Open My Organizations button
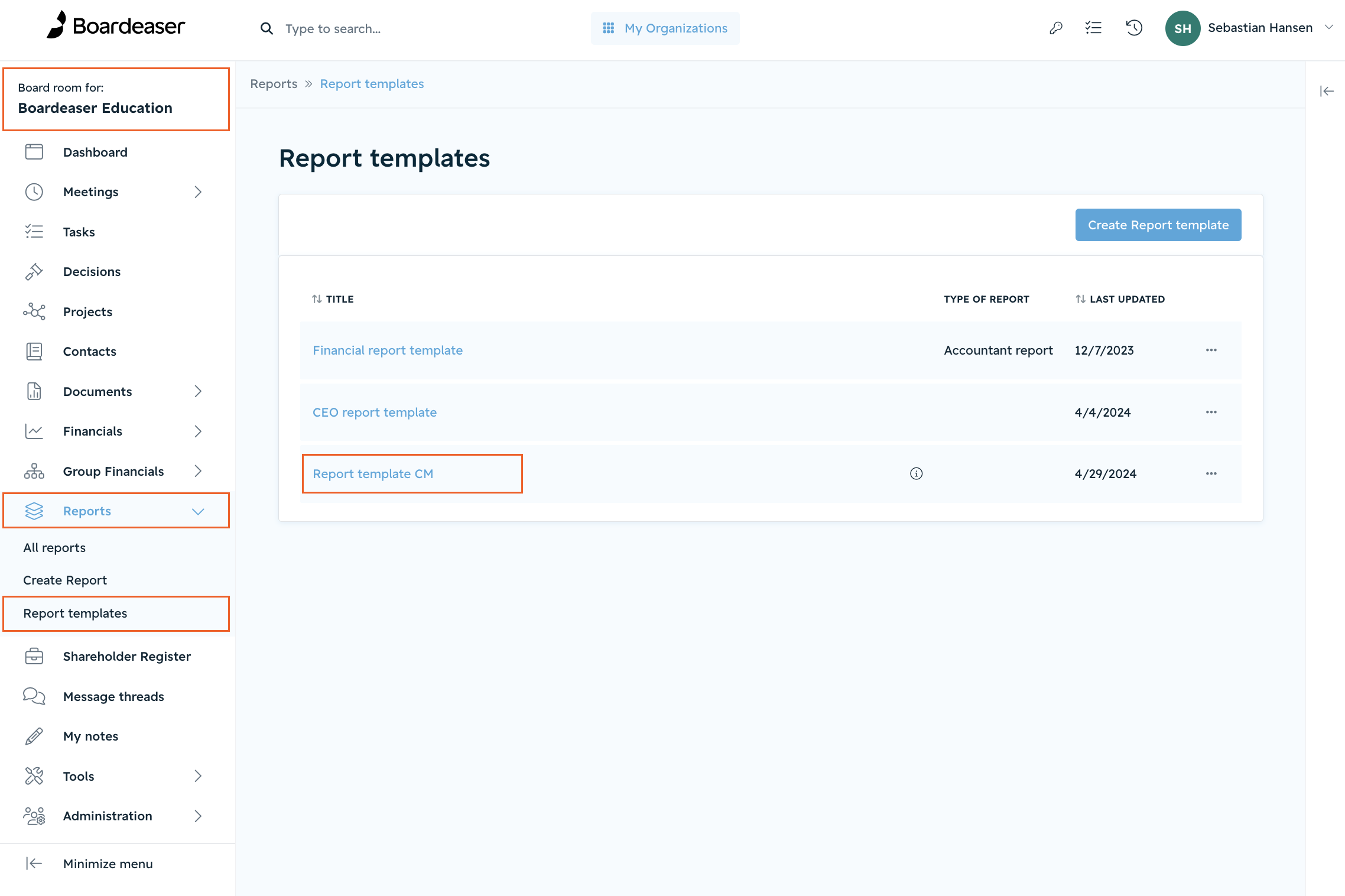1345x896 pixels. point(665,28)
